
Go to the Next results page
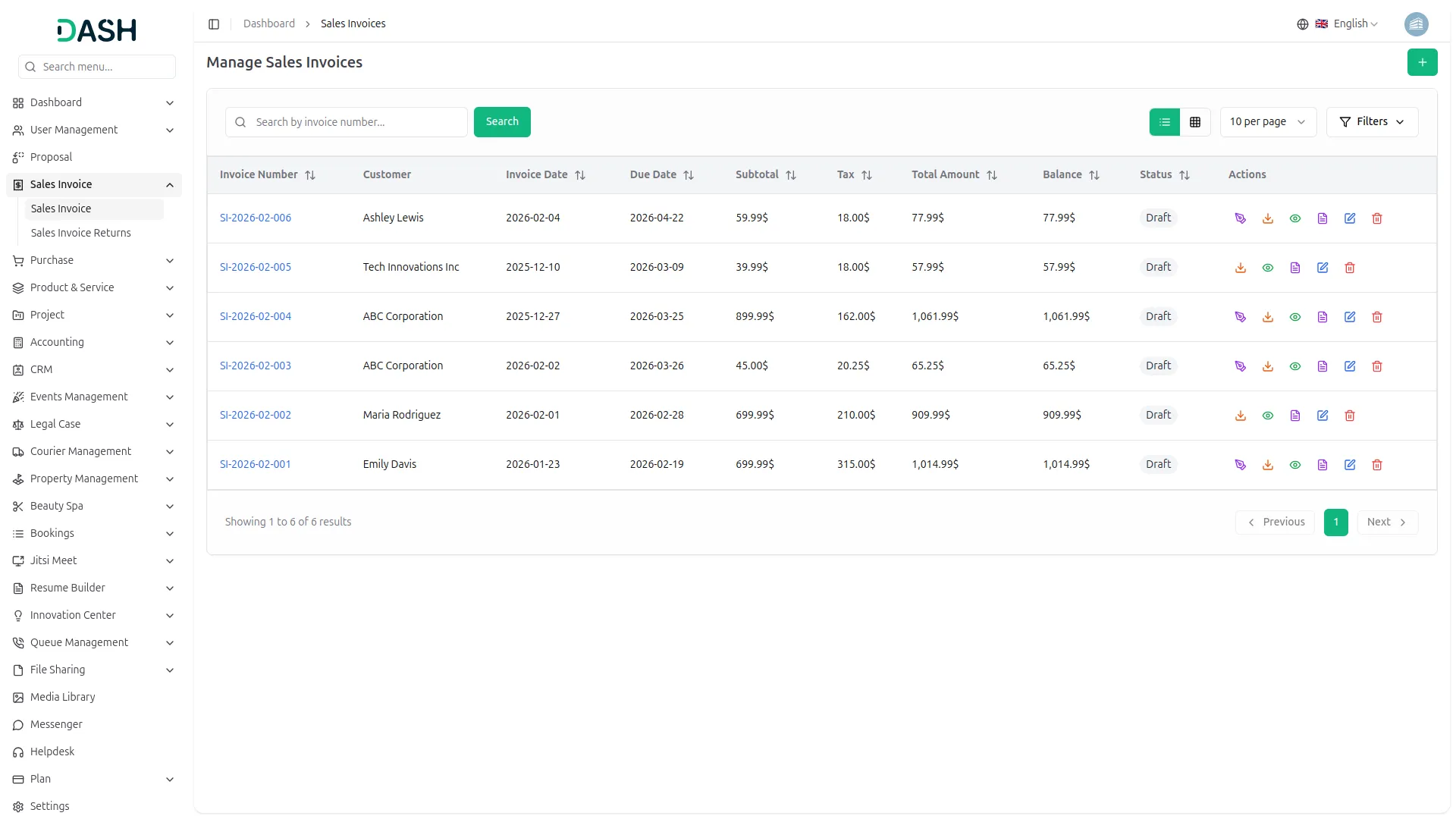[x=1387, y=522]
